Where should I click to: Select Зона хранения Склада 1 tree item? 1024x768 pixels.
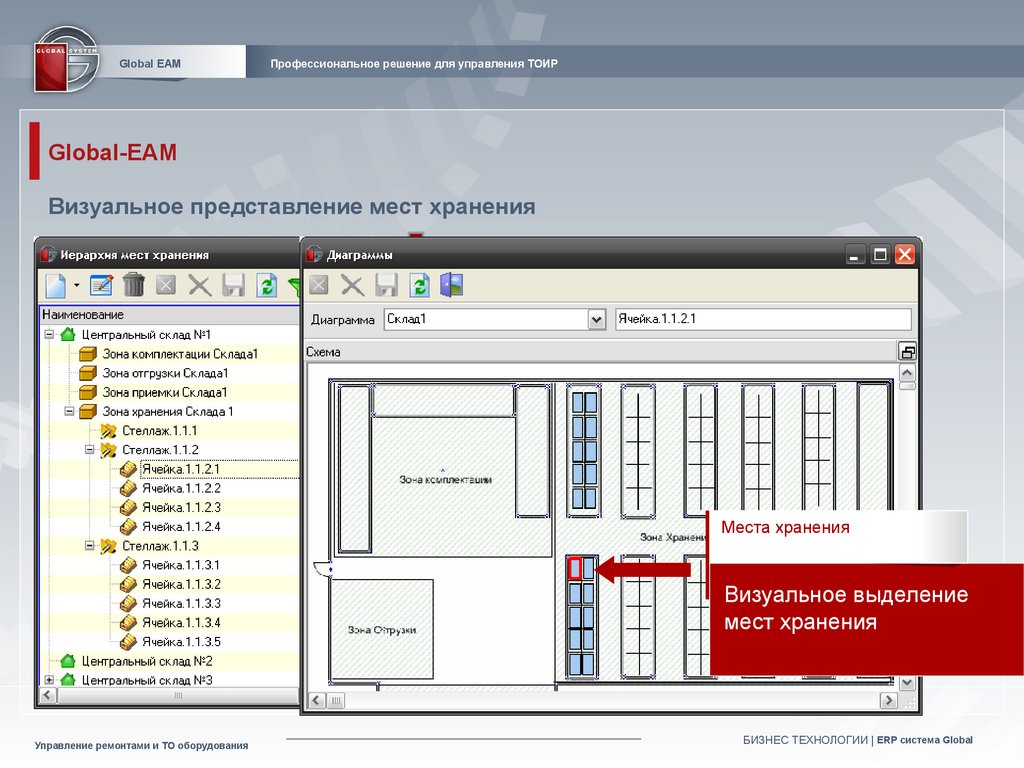167,411
